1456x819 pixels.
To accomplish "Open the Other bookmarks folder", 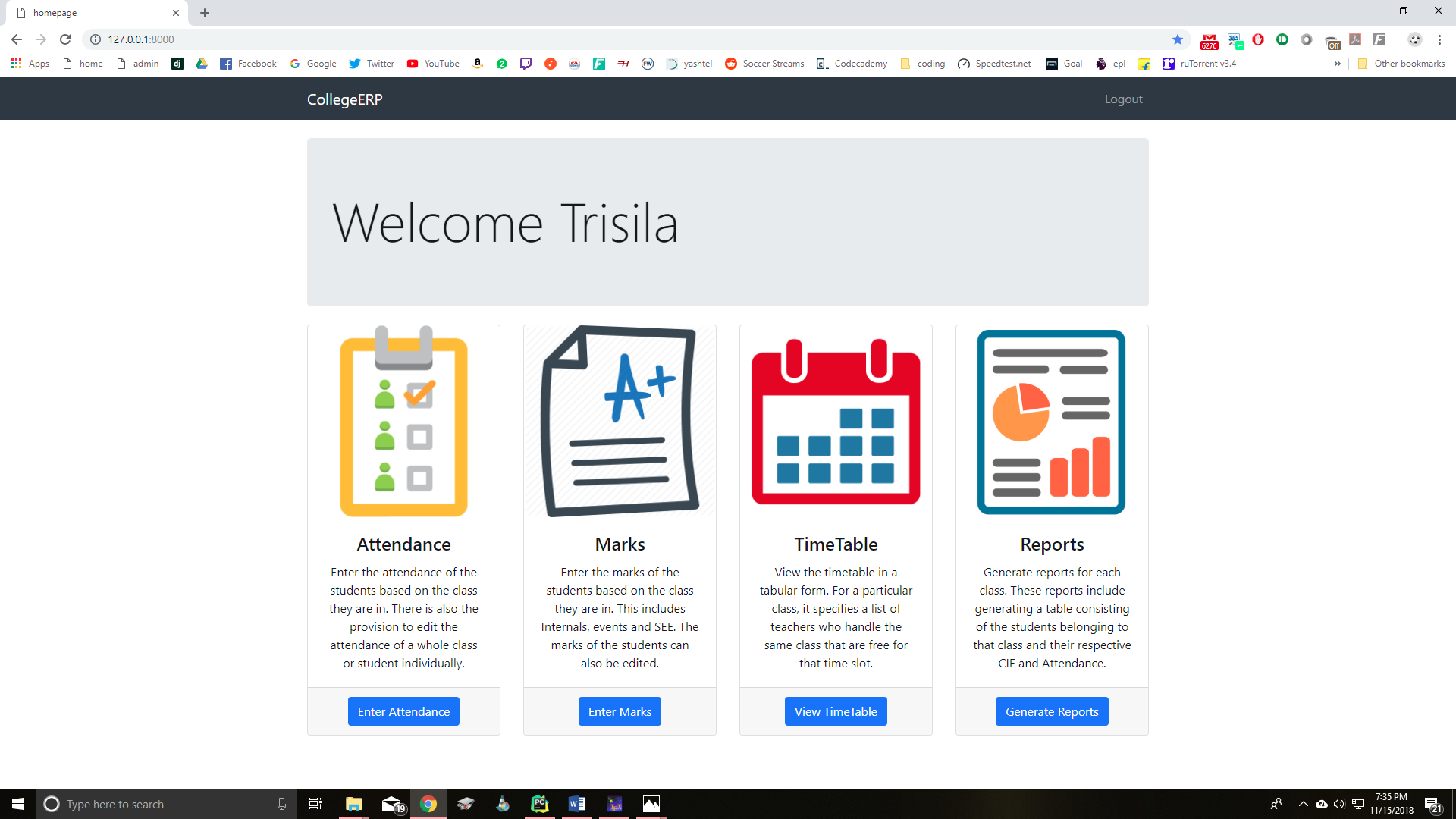I will (1401, 64).
